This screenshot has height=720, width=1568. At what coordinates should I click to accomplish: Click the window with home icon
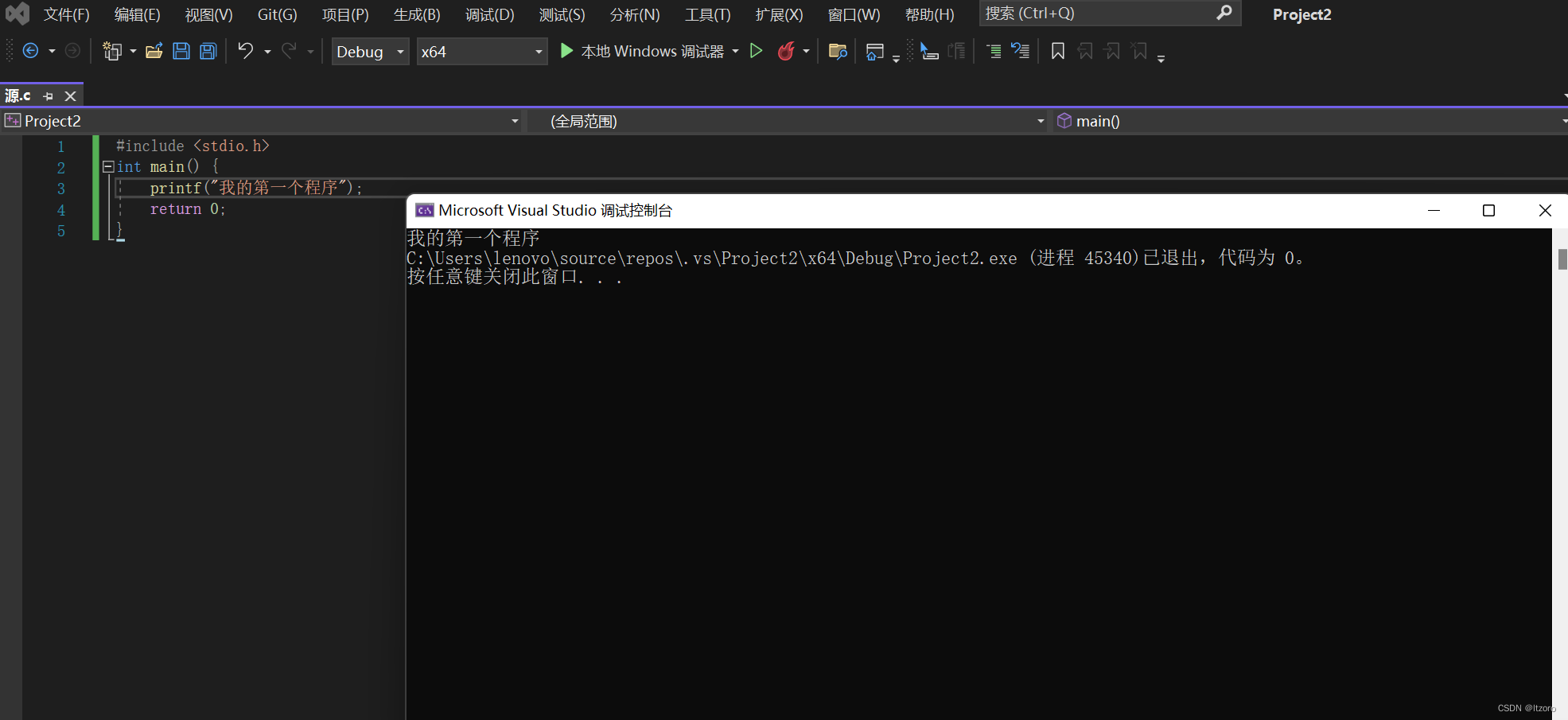coord(875,51)
